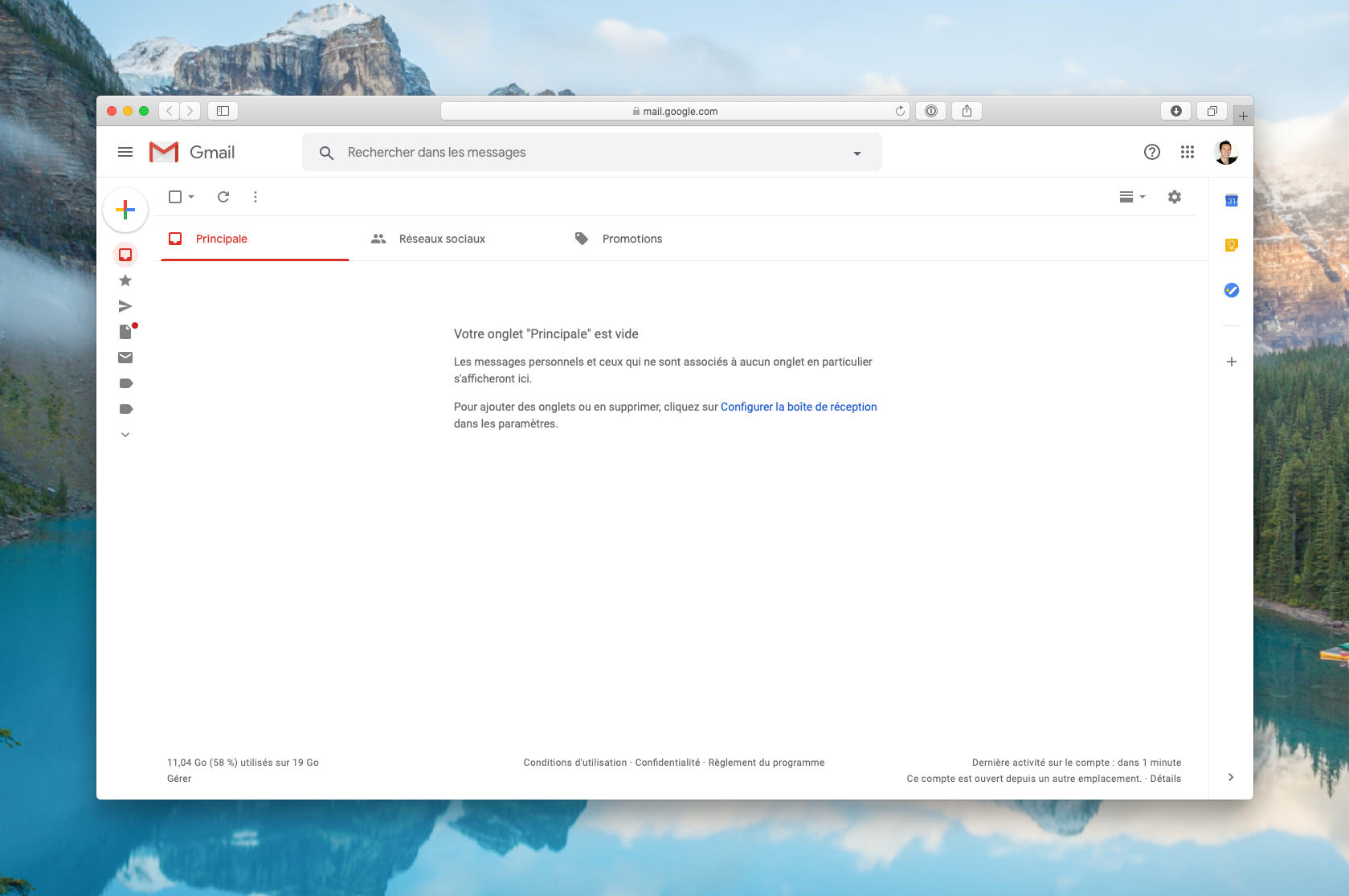Focus the Rechercher dans les messages field
Screen dimensions: 1349x896
click(x=592, y=152)
